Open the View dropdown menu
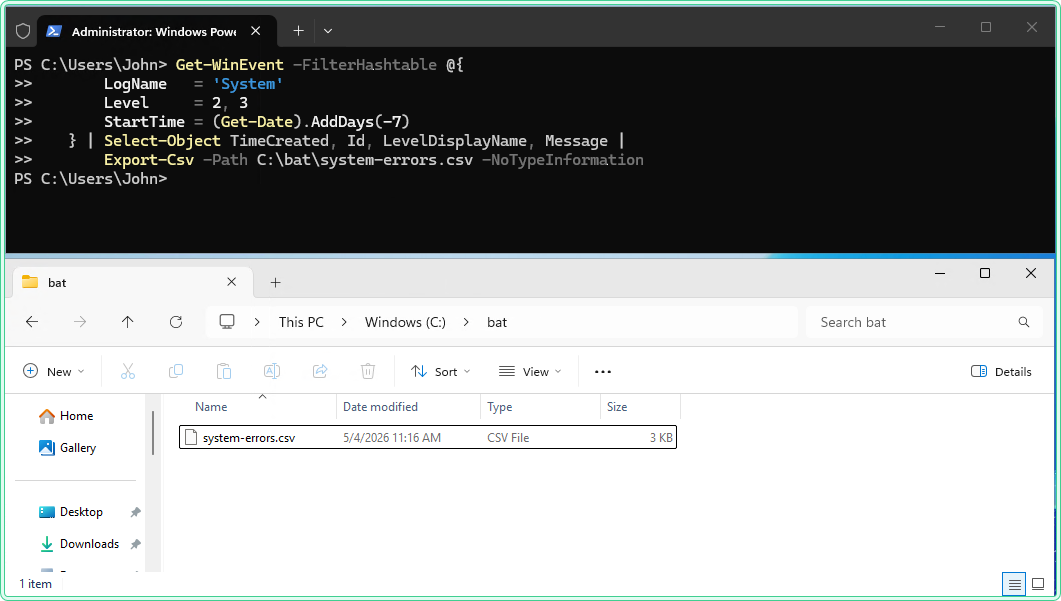 pos(530,372)
